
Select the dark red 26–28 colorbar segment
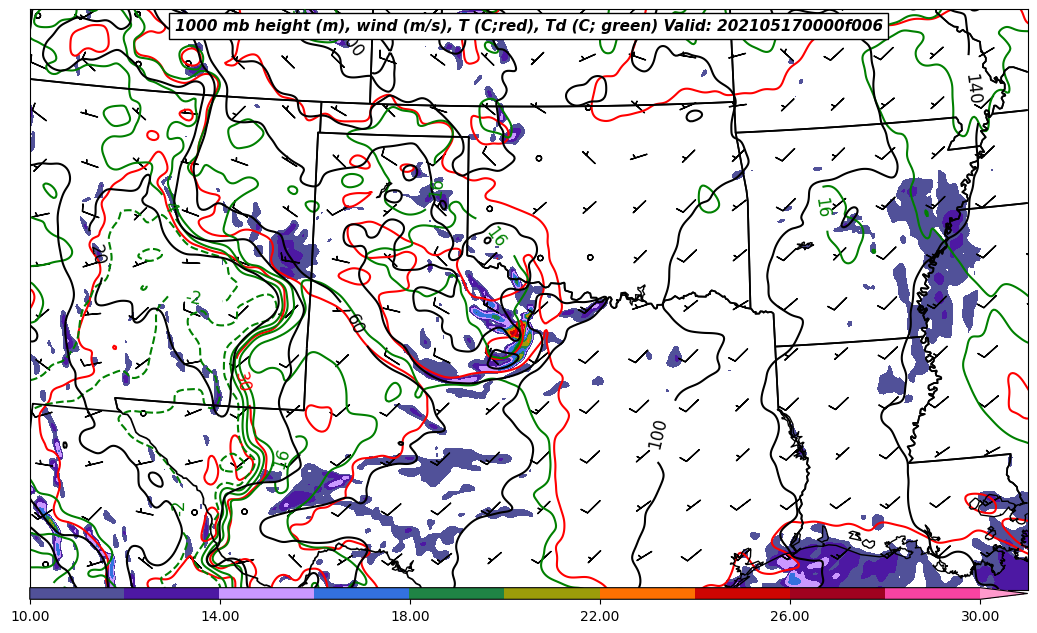click(x=837, y=593)
